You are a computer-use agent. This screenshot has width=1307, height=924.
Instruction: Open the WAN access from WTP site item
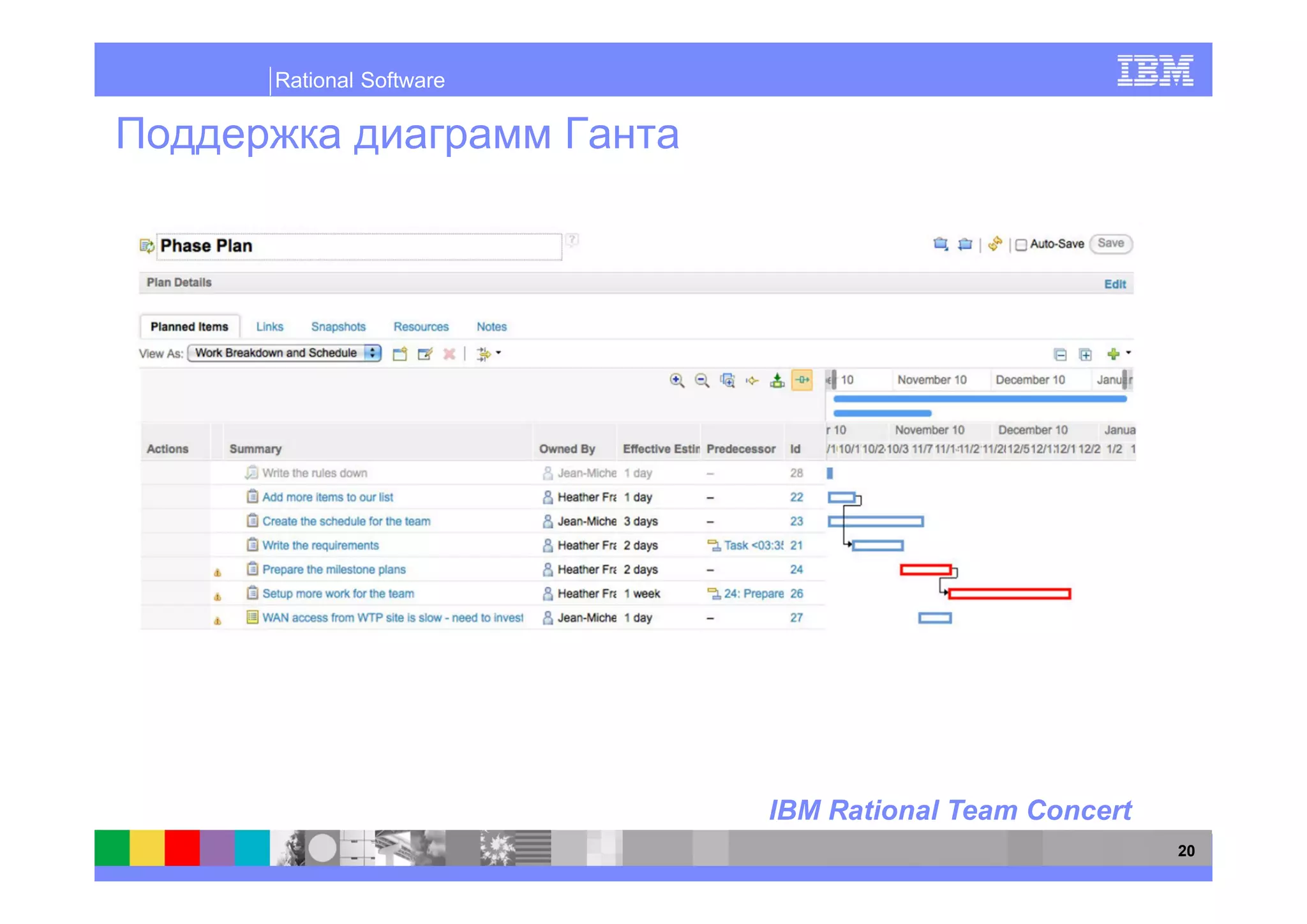(392, 618)
